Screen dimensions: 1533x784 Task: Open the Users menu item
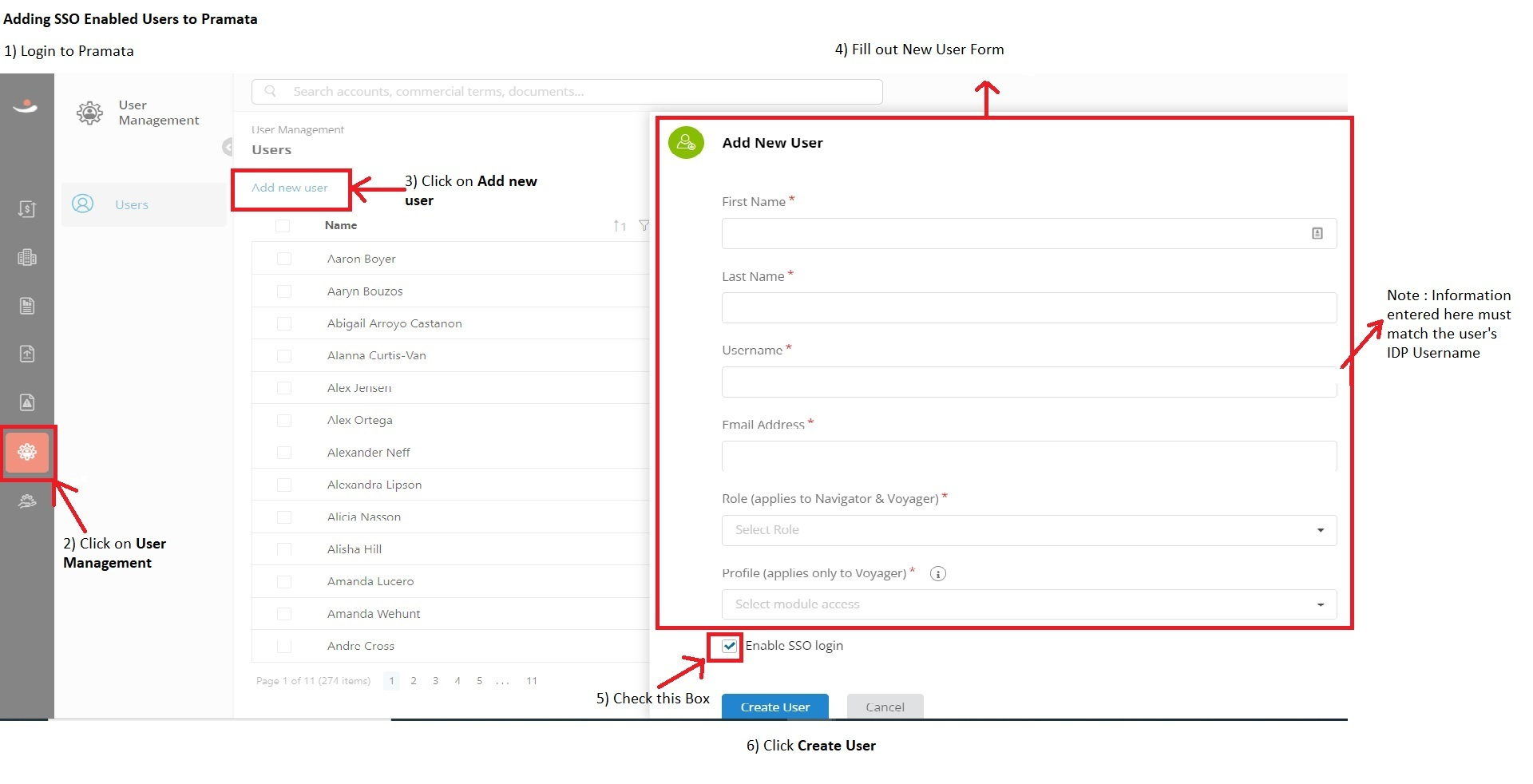click(144, 204)
